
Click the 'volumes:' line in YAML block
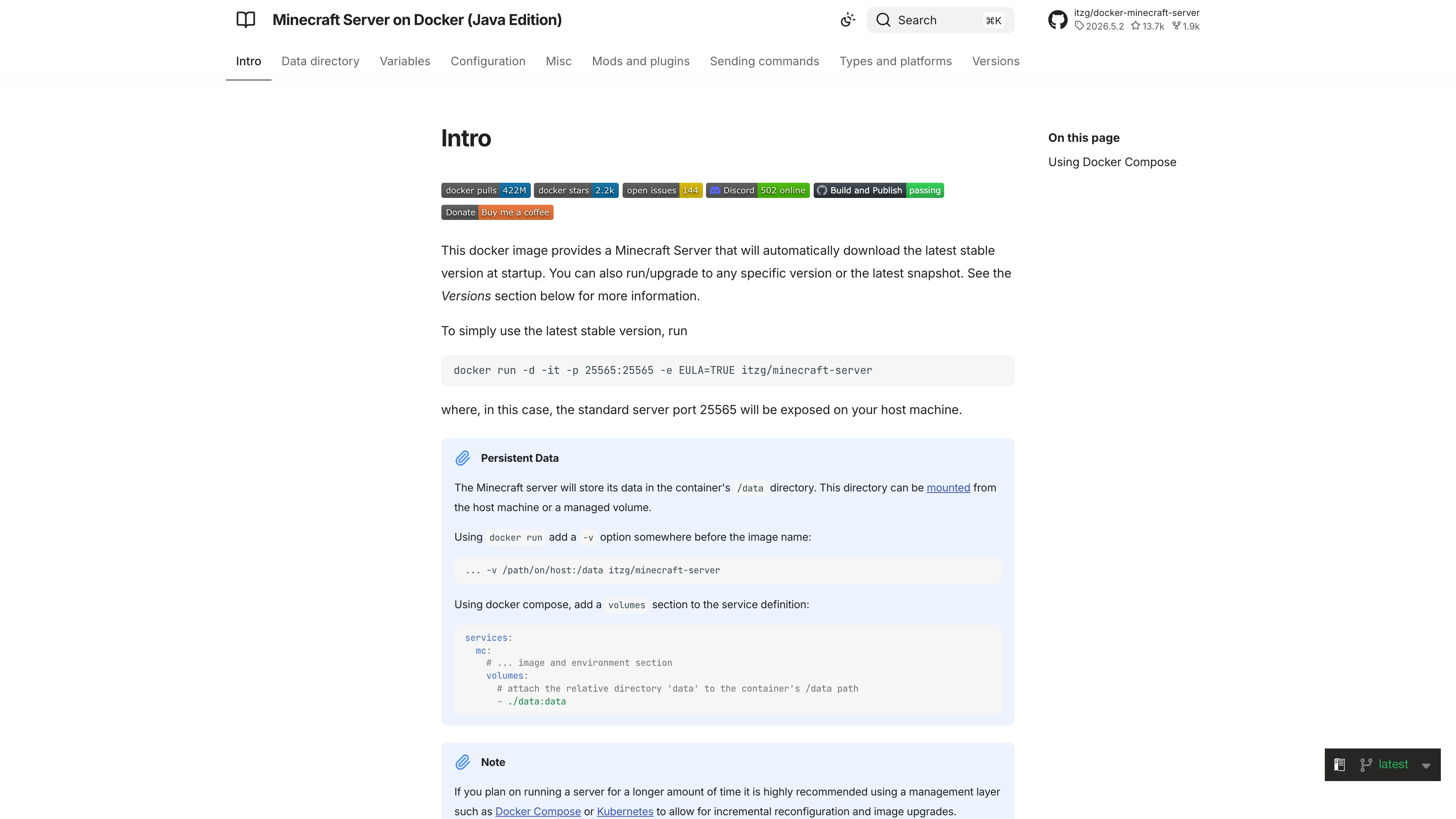click(x=507, y=676)
